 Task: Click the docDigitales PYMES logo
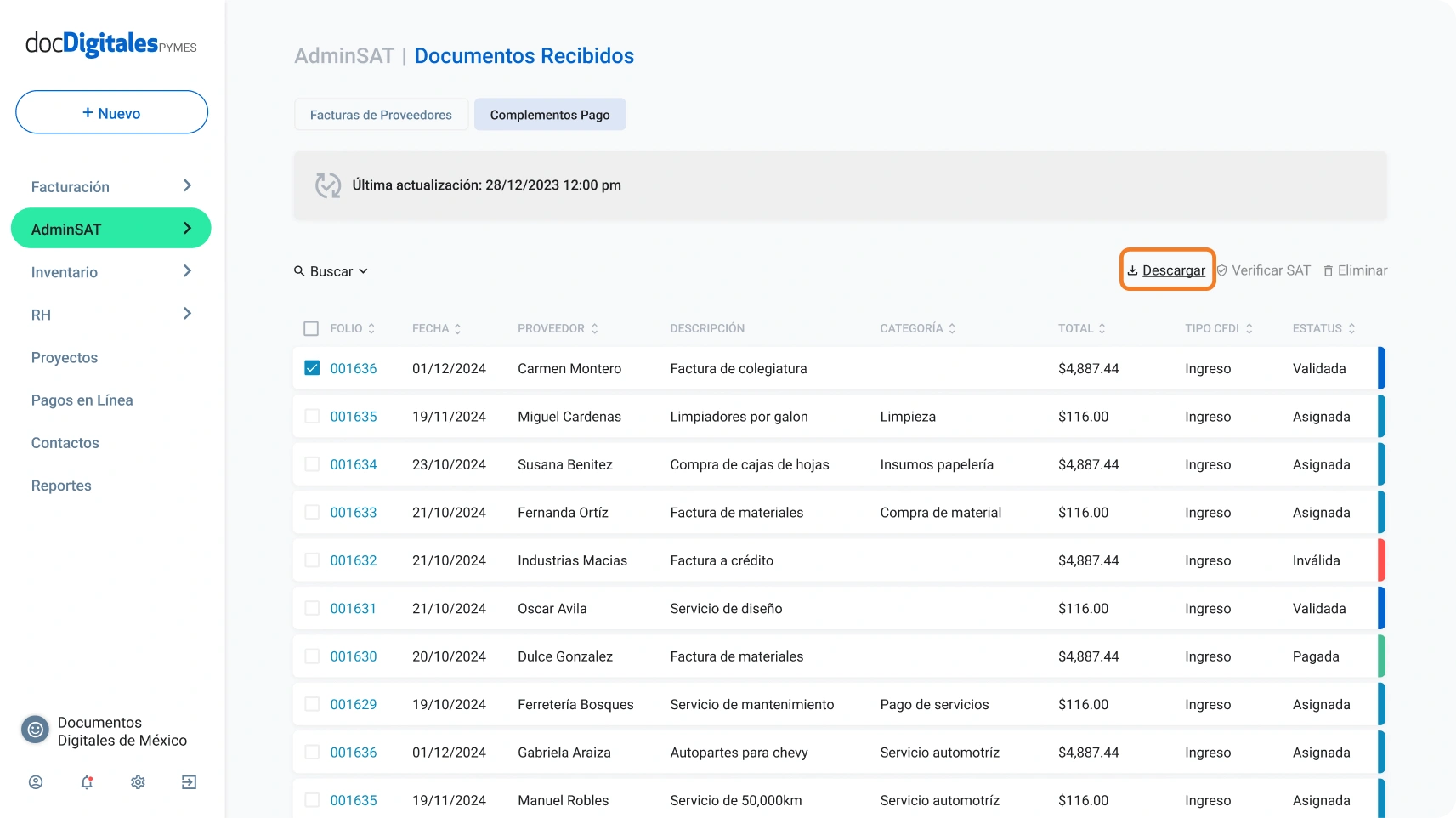point(111,44)
